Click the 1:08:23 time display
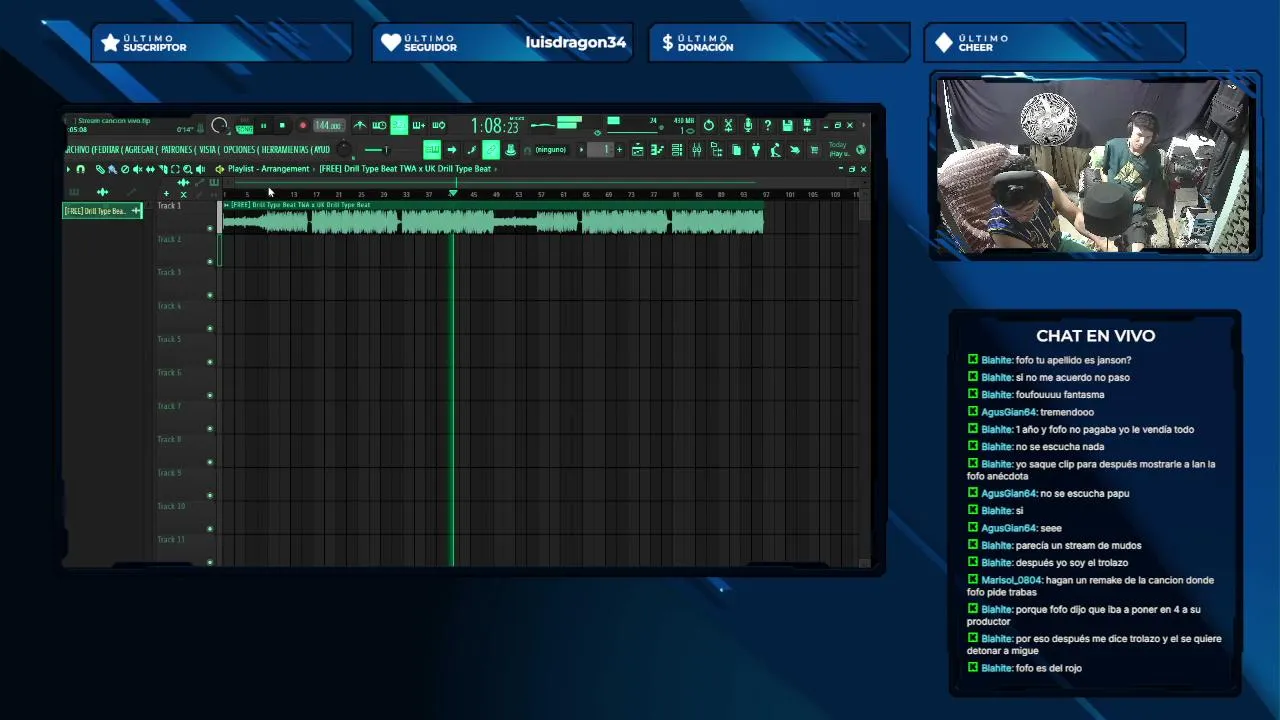Image resolution: width=1280 pixels, height=720 pixels. coord(495,126)
